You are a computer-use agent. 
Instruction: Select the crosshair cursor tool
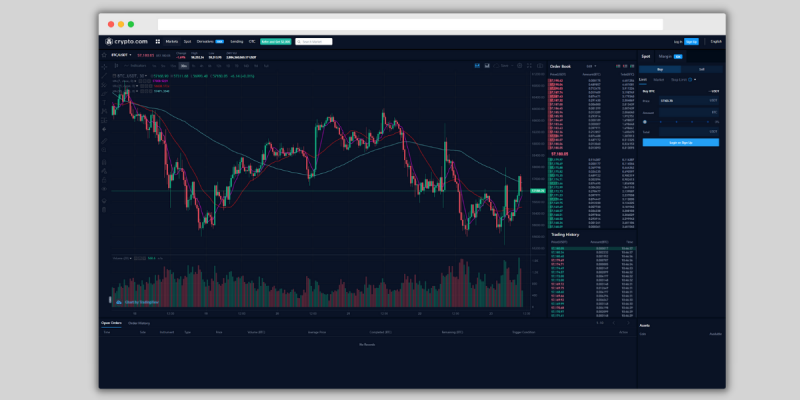(105, 67)
